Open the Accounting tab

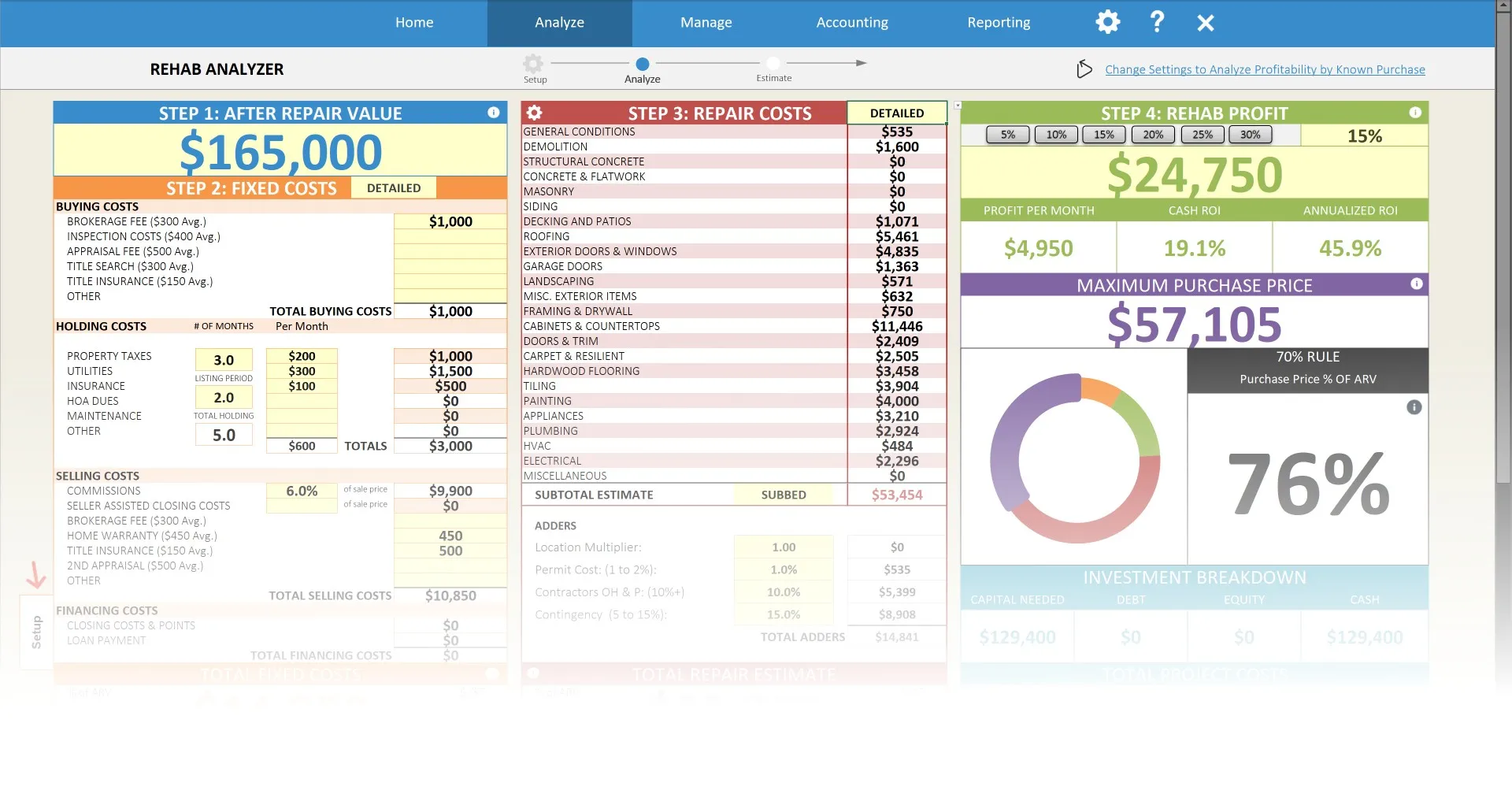pos(852,23)
